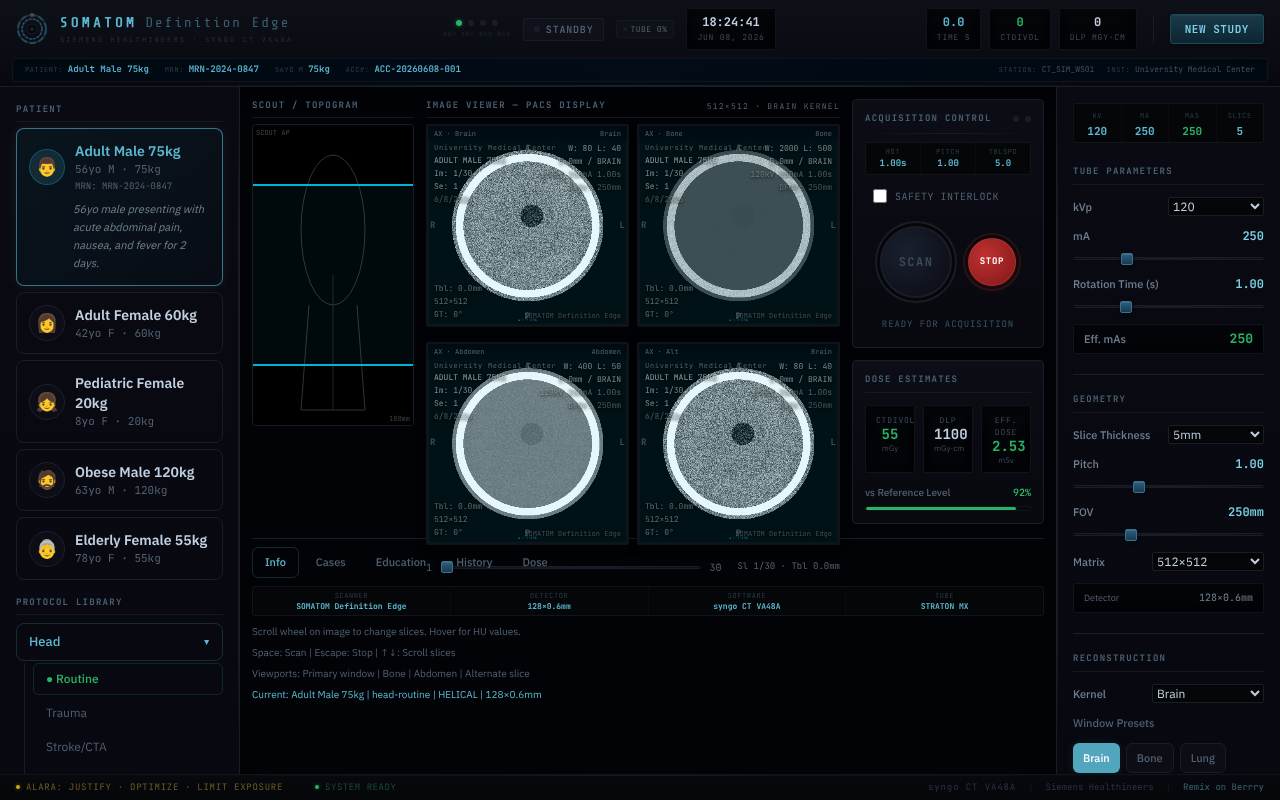Click the Detector 128×0.6mm field
1280x800 pixels.
point(1168,598)
